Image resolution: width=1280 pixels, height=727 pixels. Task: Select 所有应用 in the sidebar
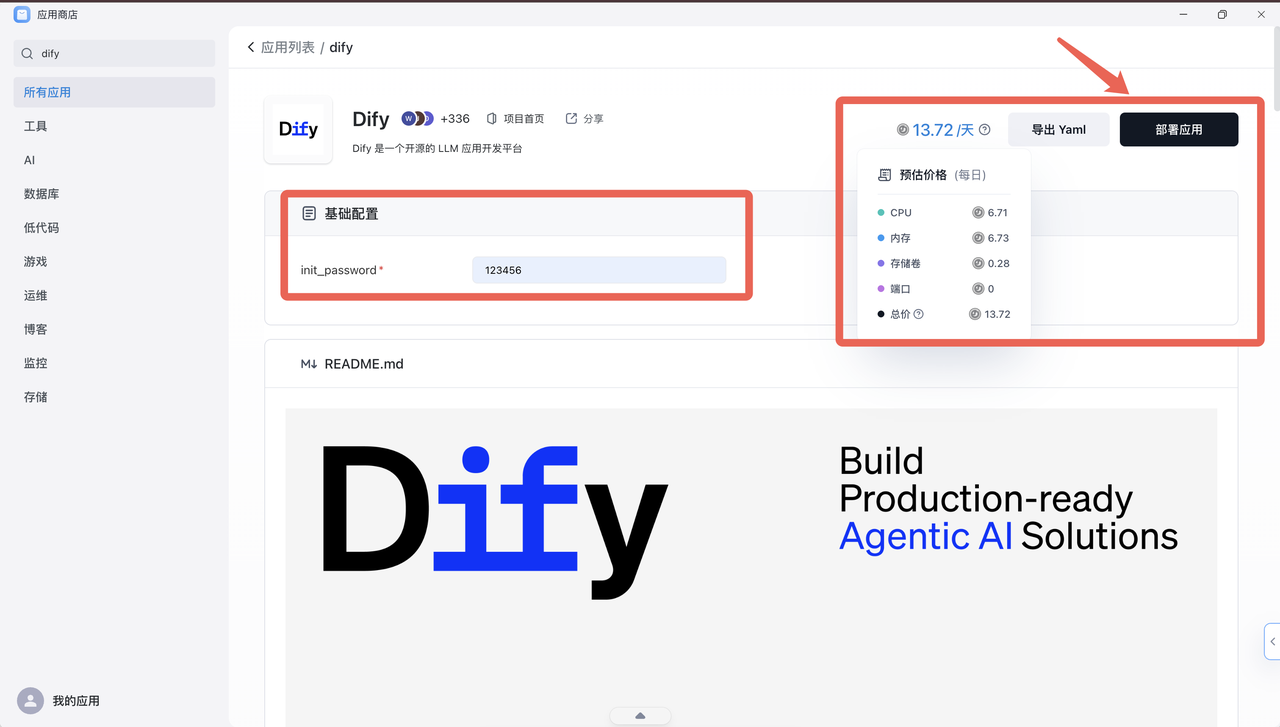[114, 92]
